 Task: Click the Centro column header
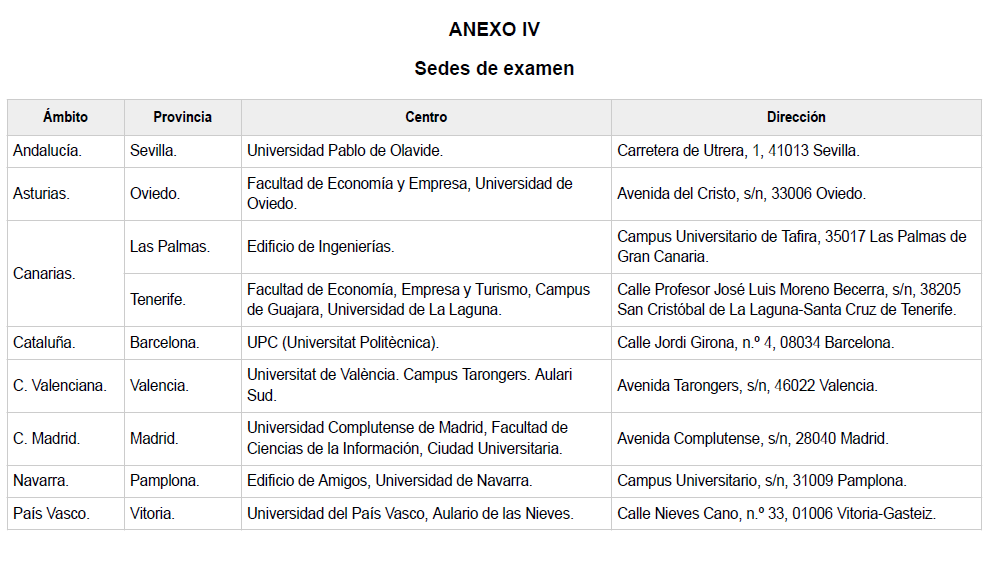click(x=426, y=117)
